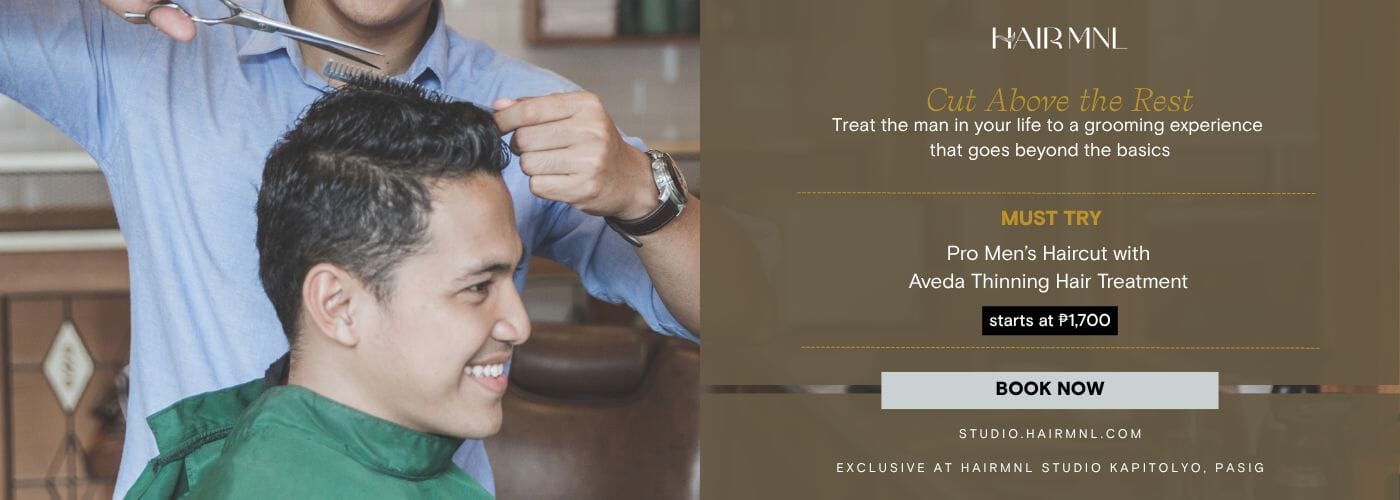The height and width of the screenshot is (500, 1400).
Task: Click the MUST TRY label
Action: pyautogui.click(x=1048, y=217)
